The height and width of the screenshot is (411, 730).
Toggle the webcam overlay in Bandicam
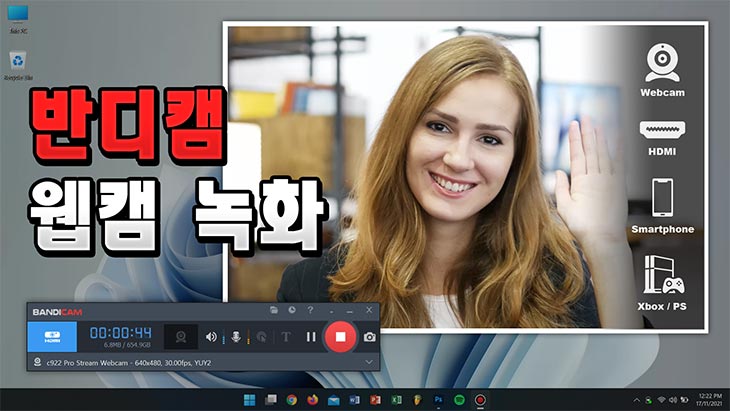181,337
